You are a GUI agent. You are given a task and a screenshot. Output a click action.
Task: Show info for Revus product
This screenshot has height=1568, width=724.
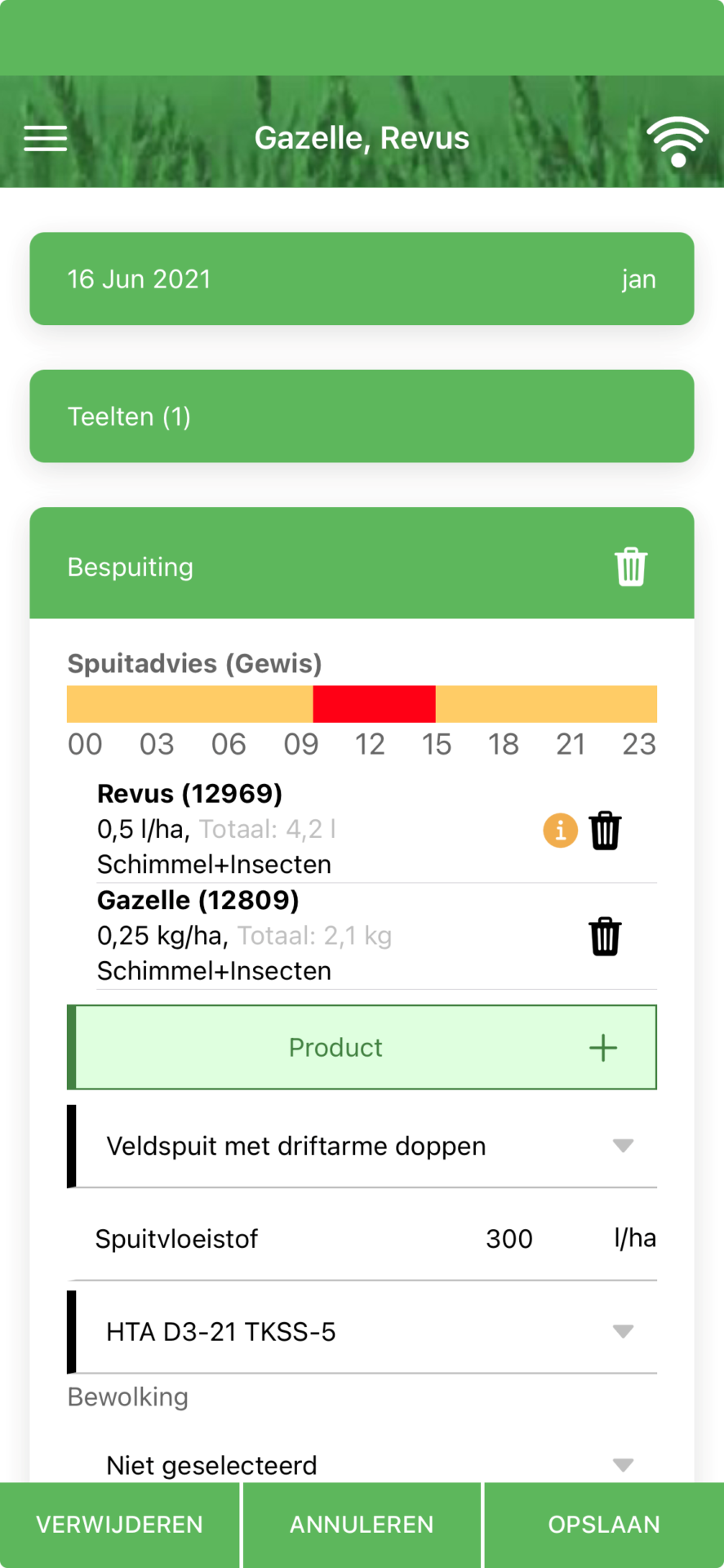560,831
